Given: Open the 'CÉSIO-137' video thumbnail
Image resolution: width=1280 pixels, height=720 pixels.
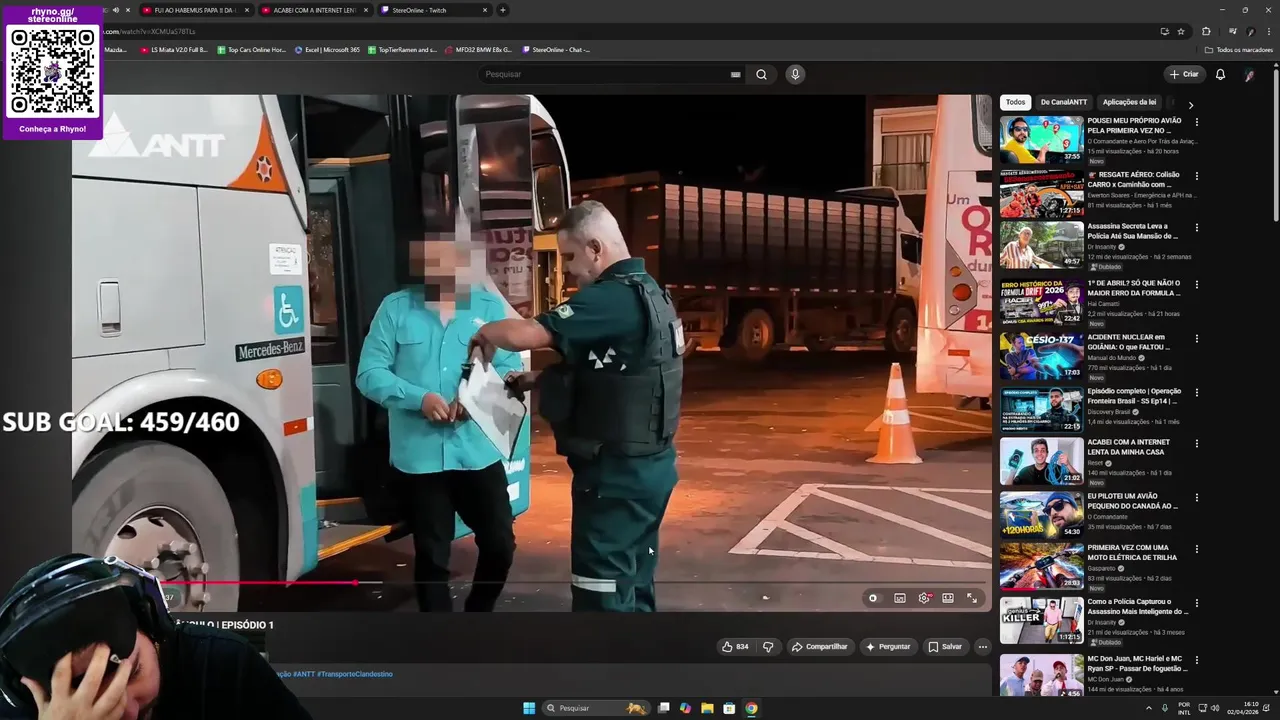Looking at the screenshot, I should point(1041,356).
